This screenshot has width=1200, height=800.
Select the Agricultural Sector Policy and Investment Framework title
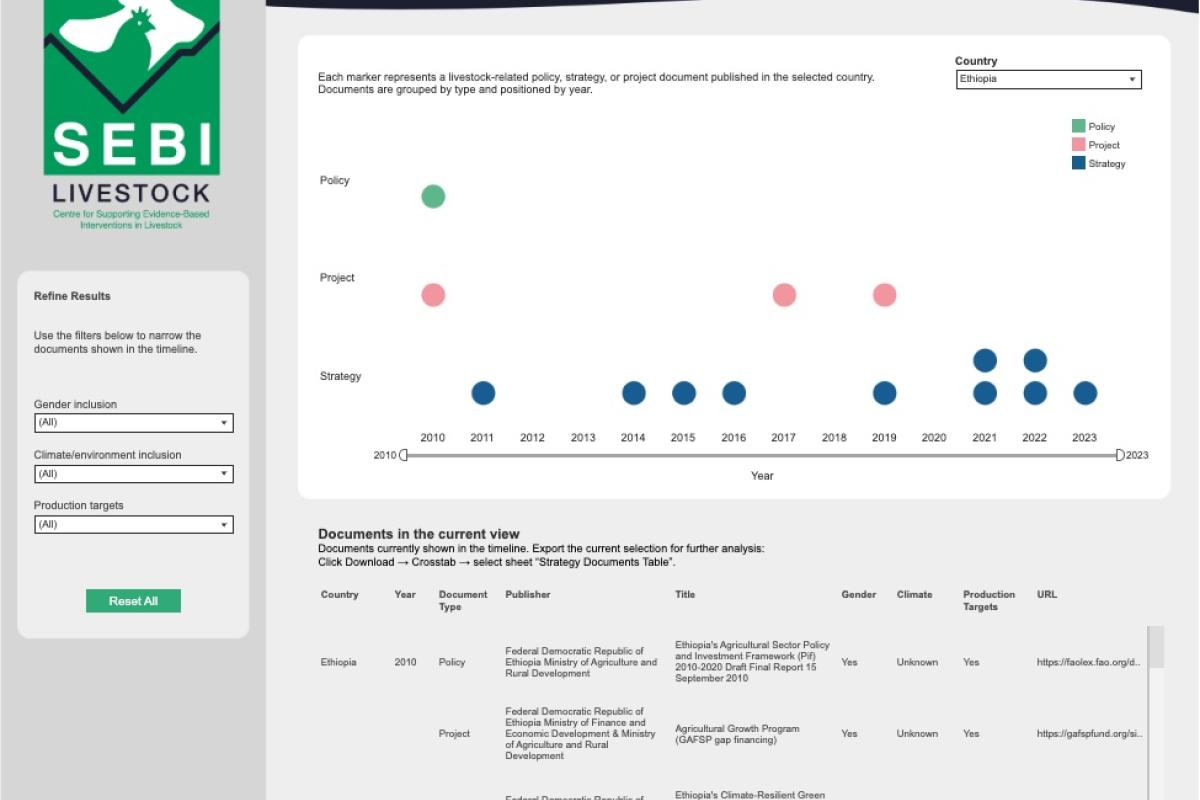coord(752,662)
